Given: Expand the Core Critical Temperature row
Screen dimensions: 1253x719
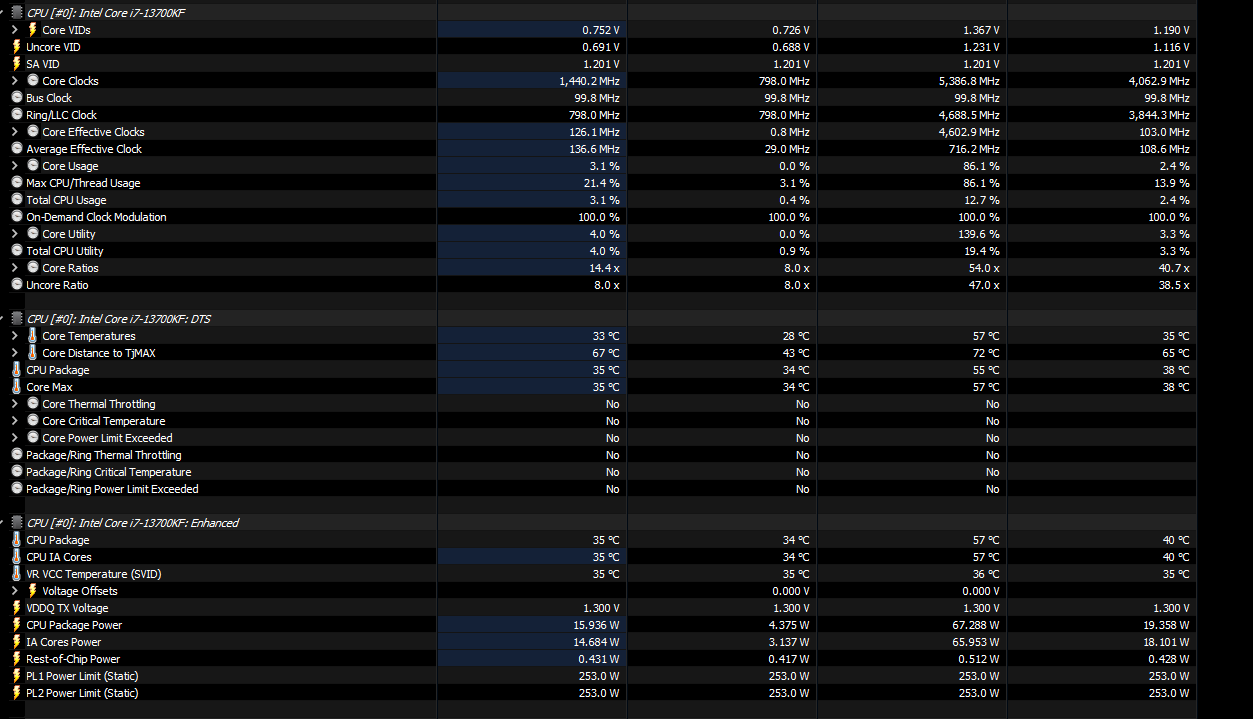Looking at the screenshot, I should tap(15, 421).
